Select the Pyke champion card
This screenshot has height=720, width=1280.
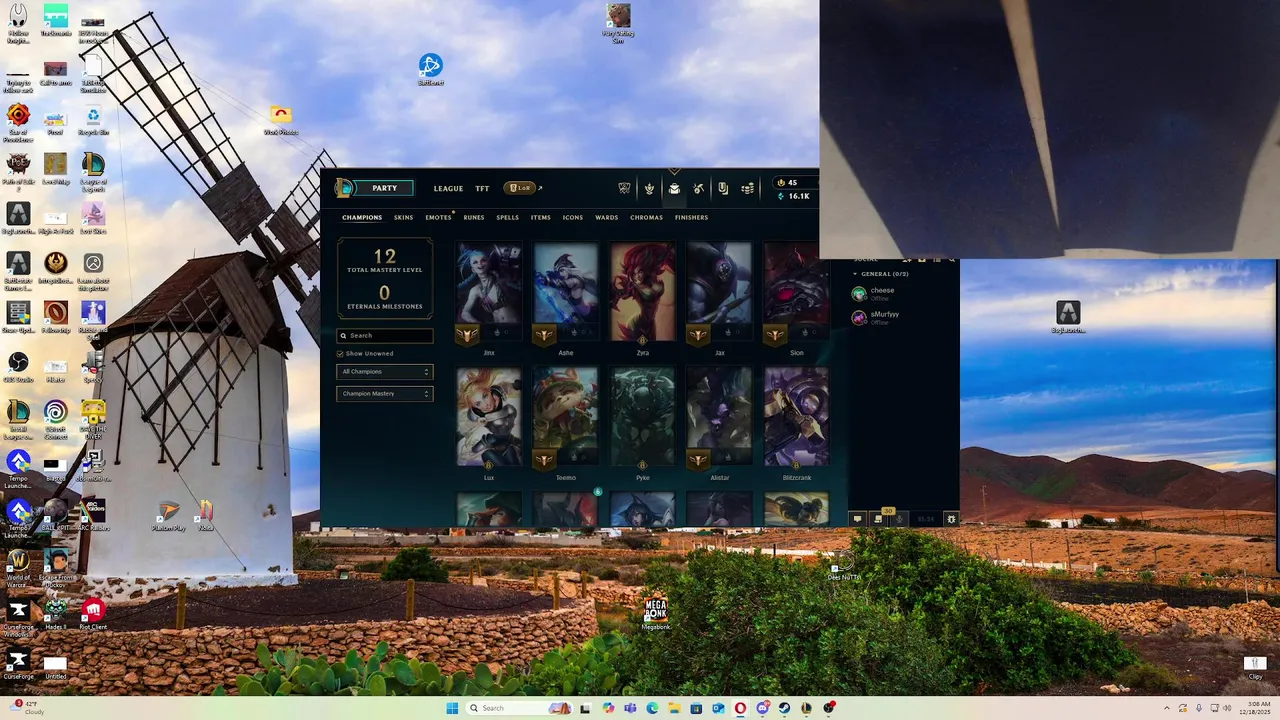click(x=643, y=422)
